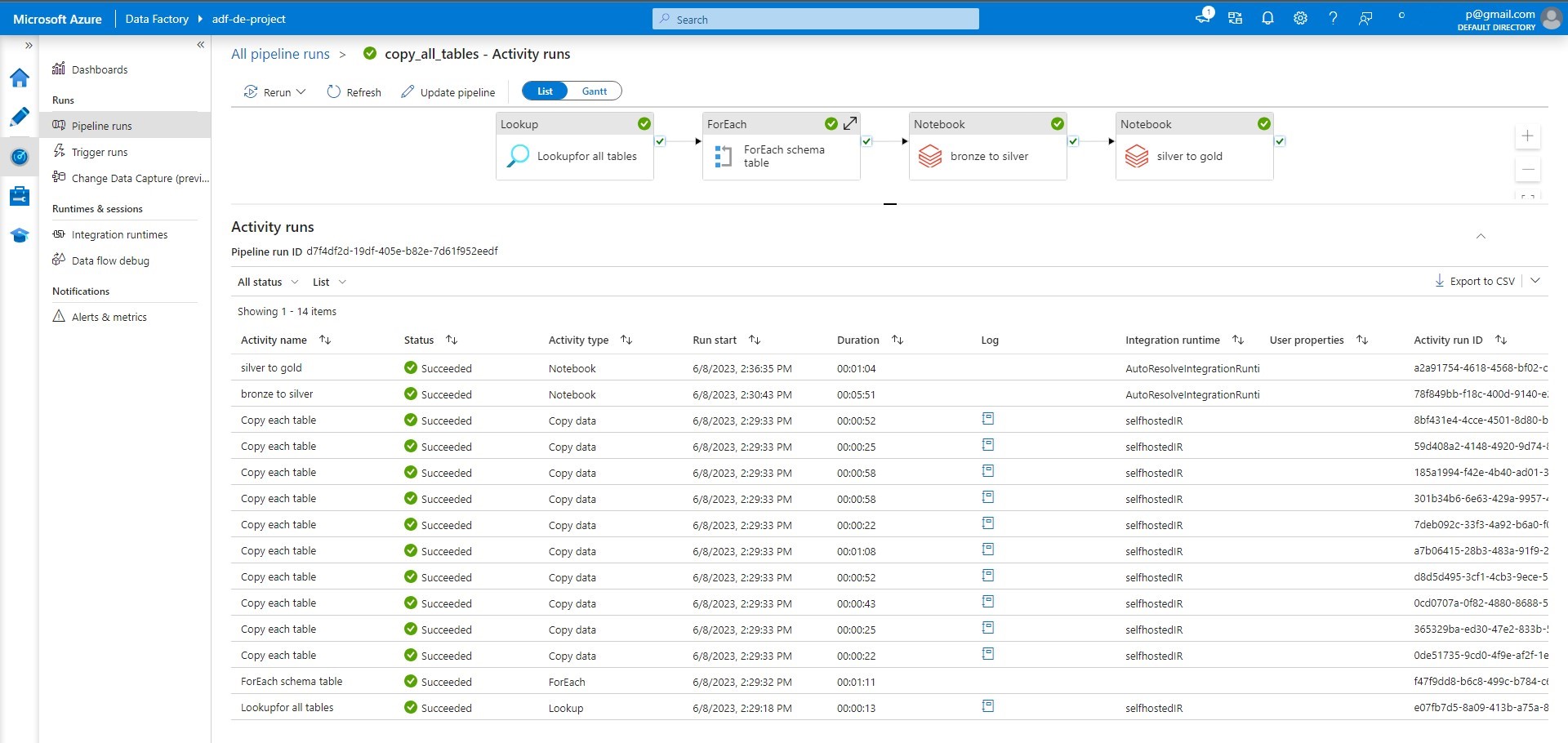
Task: Expand the Rerun dropdown arrow
Action: pyautogui.click(x=301, y=91)
